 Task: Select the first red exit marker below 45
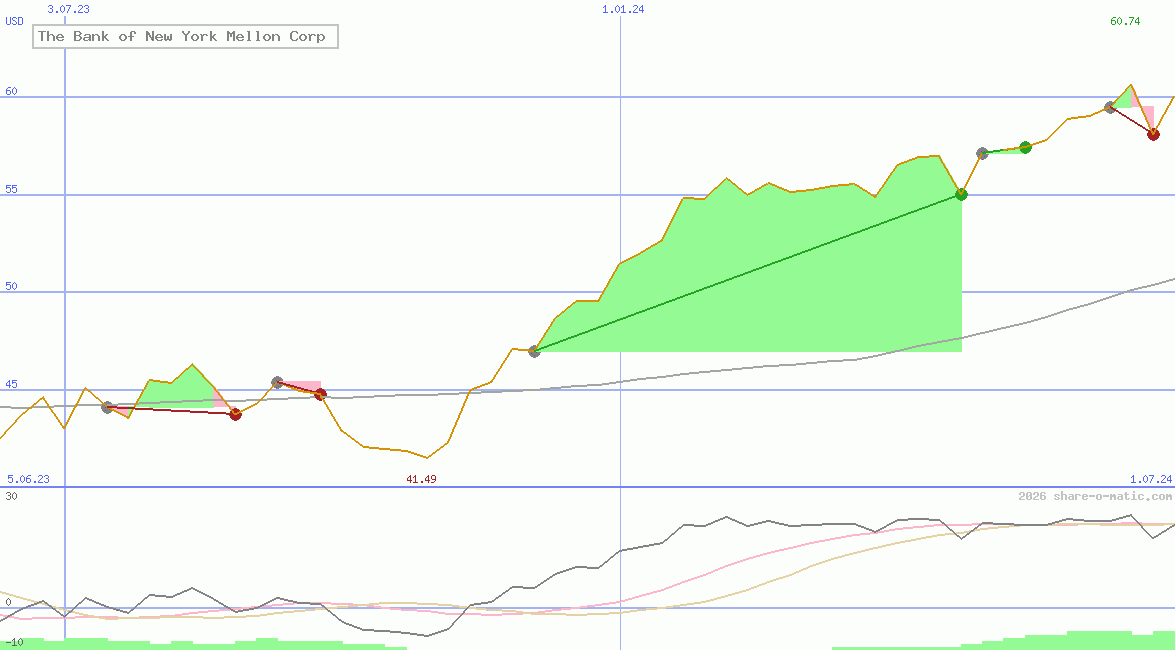[x=236, y=415]
